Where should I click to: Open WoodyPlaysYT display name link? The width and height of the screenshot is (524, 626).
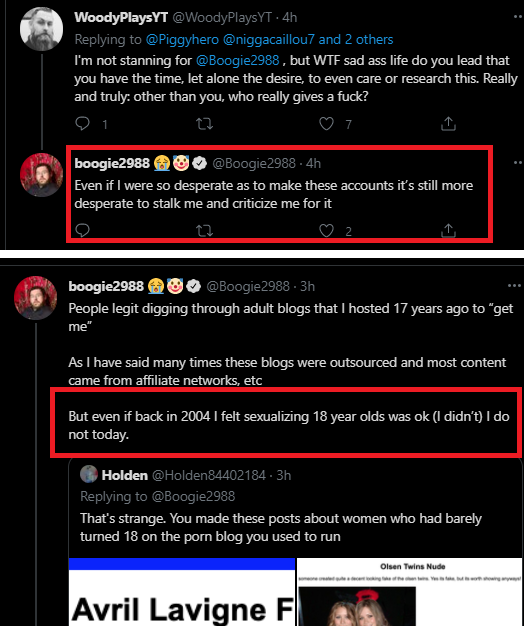coord(121,17)
